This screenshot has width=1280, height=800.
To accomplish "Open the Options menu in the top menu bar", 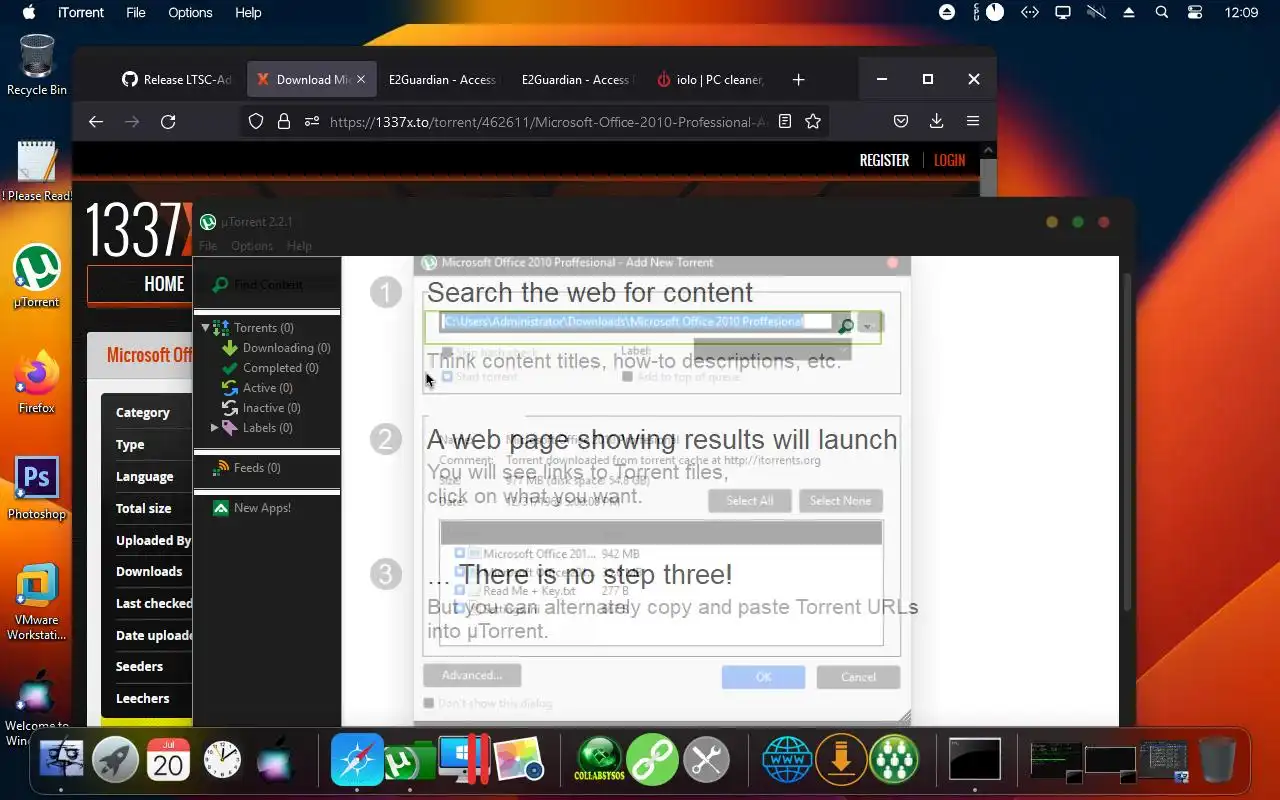I will 190,12.
